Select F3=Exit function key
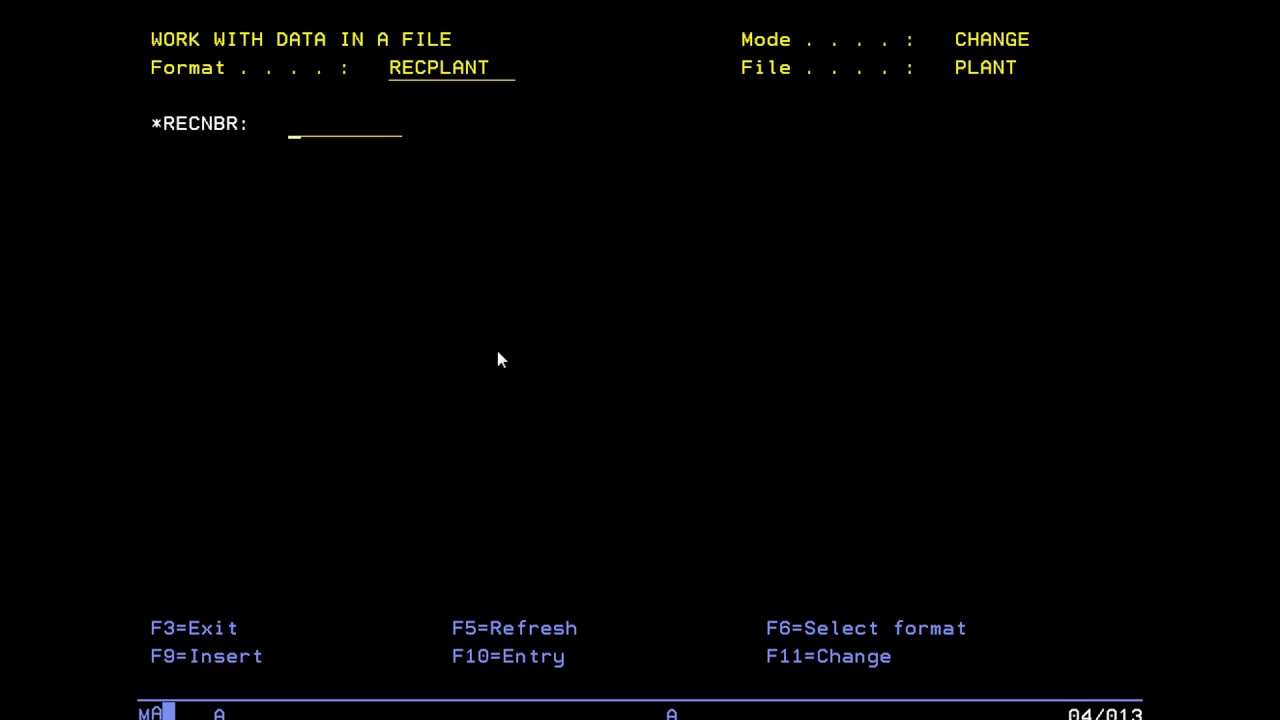Screen dimensions: 1280x720 coord(194,628)
